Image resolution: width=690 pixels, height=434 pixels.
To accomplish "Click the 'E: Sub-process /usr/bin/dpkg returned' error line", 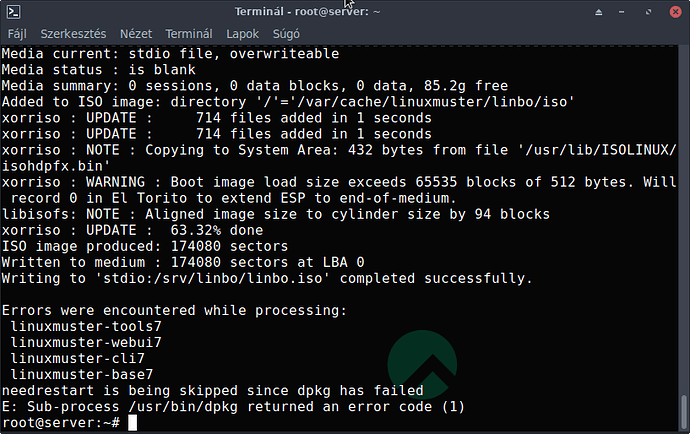I will [233, 407].
